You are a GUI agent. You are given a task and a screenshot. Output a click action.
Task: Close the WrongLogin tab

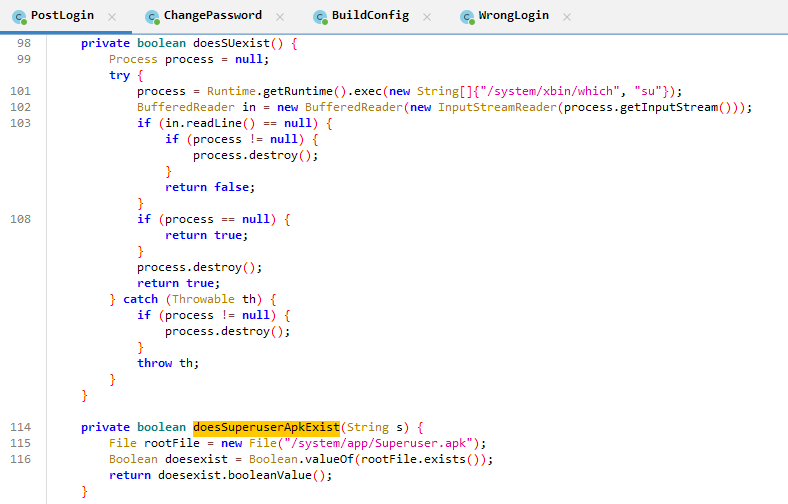point(567,17)
